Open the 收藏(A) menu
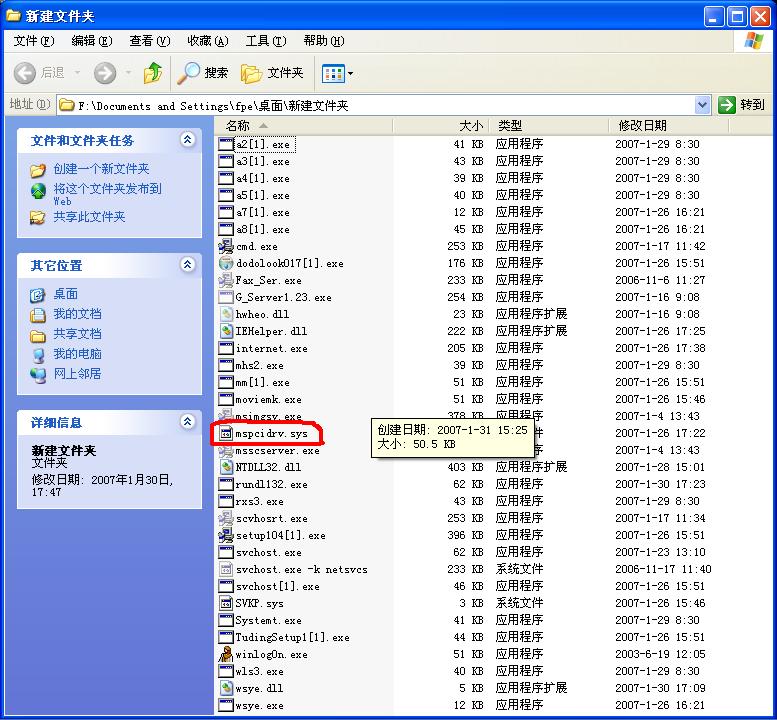Screen dimensions: 777x720 coord(208,41)
